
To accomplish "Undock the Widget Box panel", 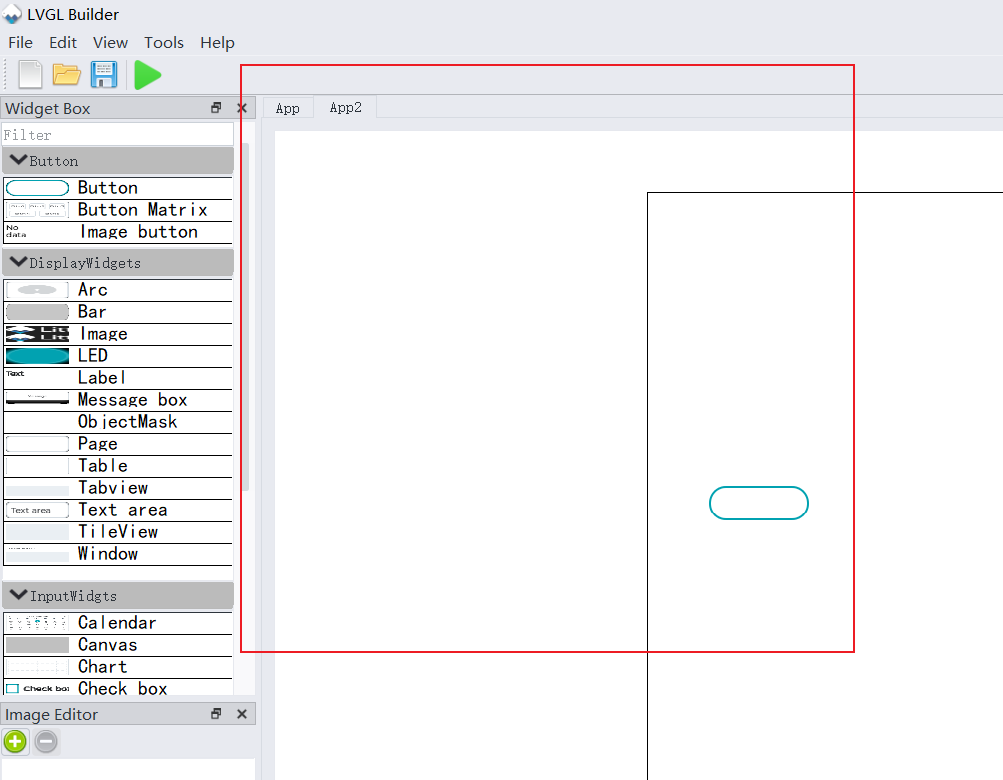I will pos(215,107).
